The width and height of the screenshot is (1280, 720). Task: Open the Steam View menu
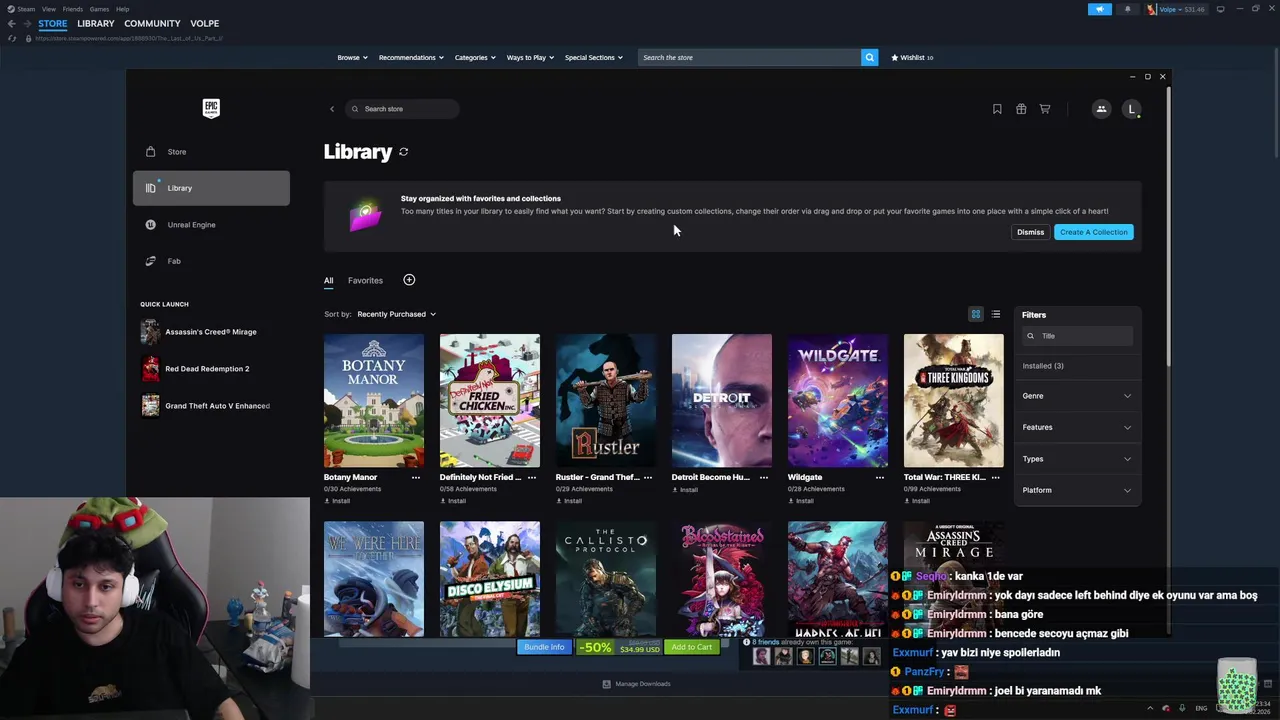pos(48,9)
